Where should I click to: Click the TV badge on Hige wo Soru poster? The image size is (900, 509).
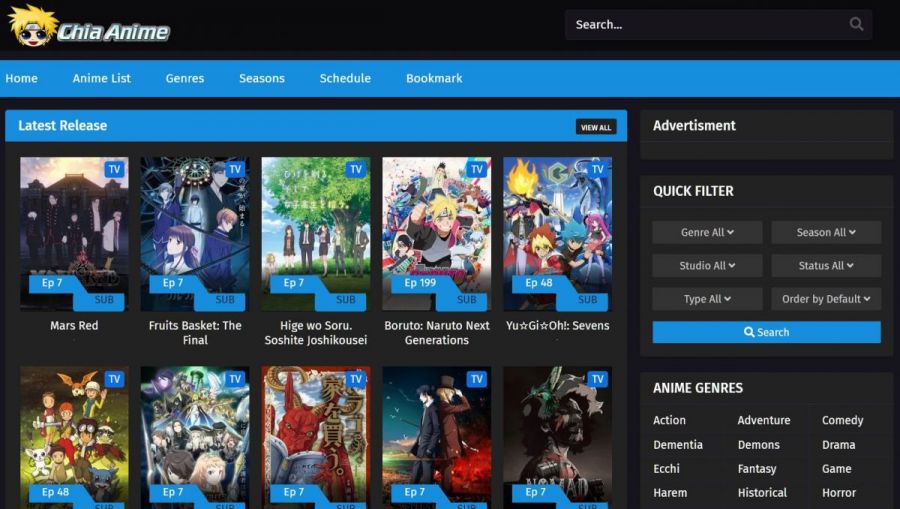(356, 169)
